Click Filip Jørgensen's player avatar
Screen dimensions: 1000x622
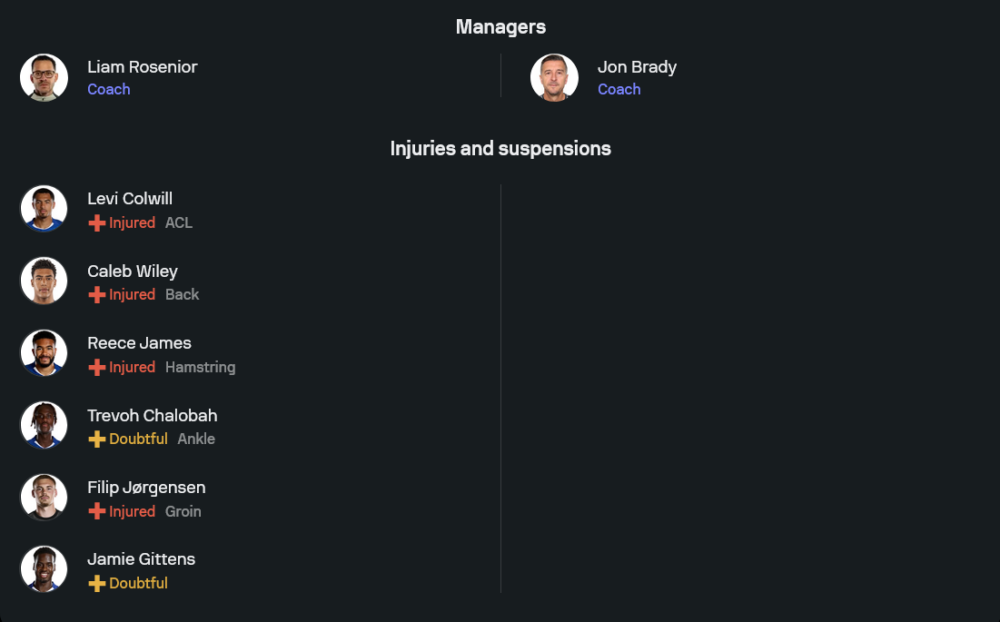coord(44,498)
